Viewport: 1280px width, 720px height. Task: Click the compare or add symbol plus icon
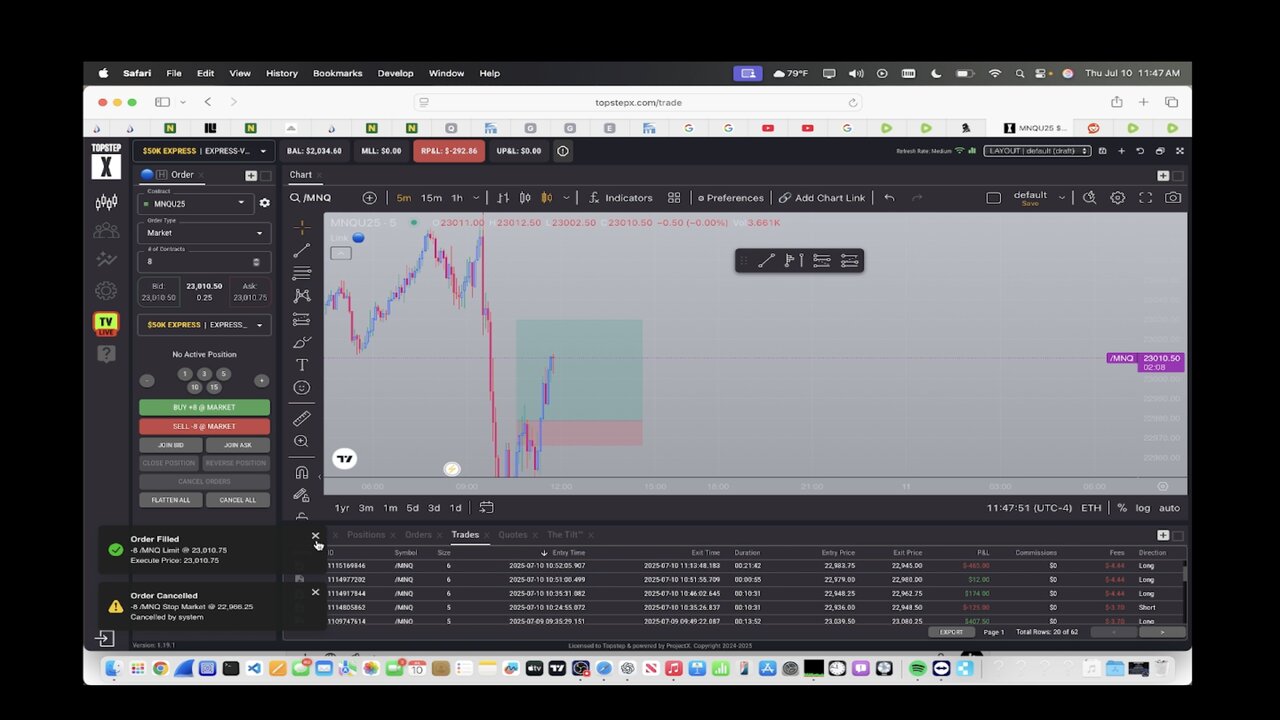click(x=369, y=198)
